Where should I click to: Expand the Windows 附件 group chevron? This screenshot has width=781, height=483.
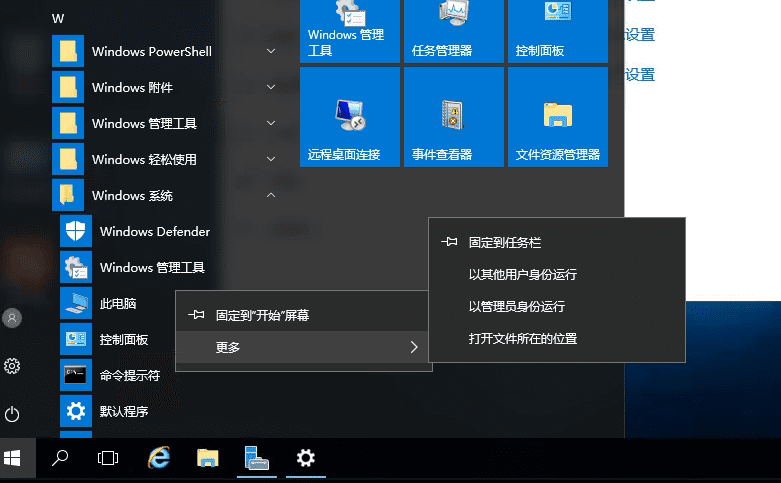click(x=271, y=87)
